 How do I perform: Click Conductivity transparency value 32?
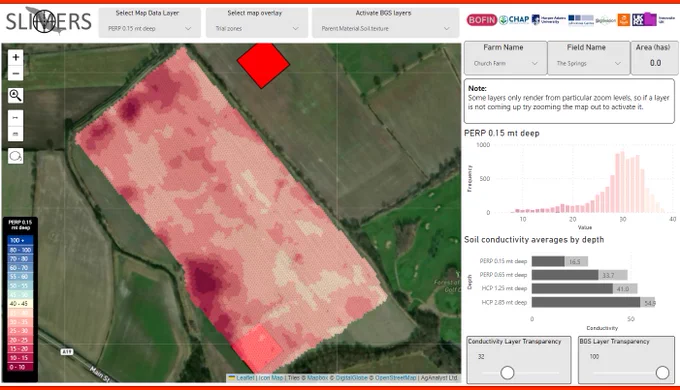coord(481,357)
